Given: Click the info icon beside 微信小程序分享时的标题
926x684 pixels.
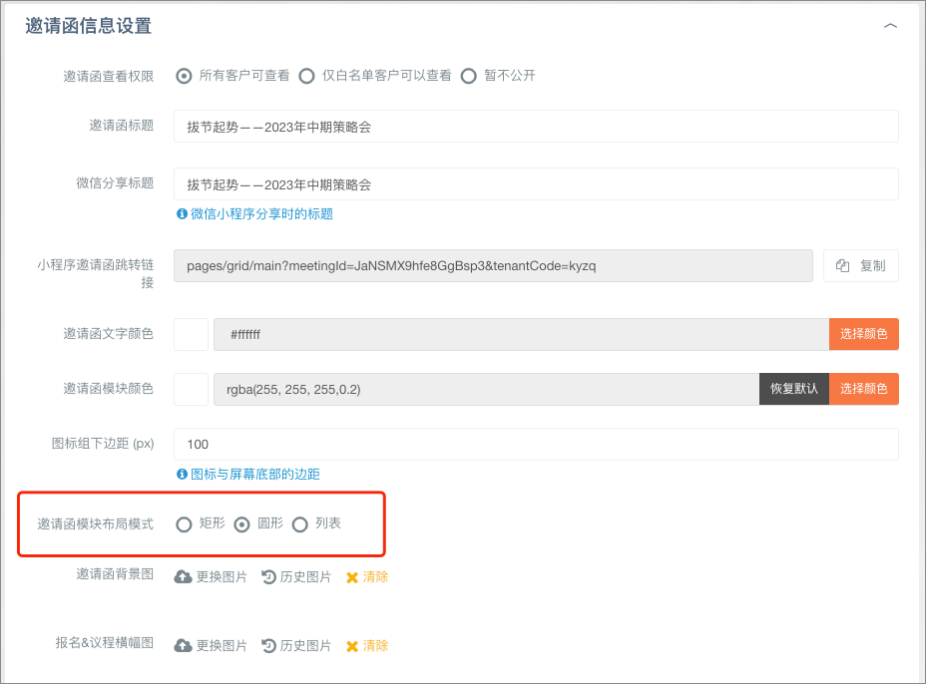Looking at the screenshot, I should coord(182,214).
